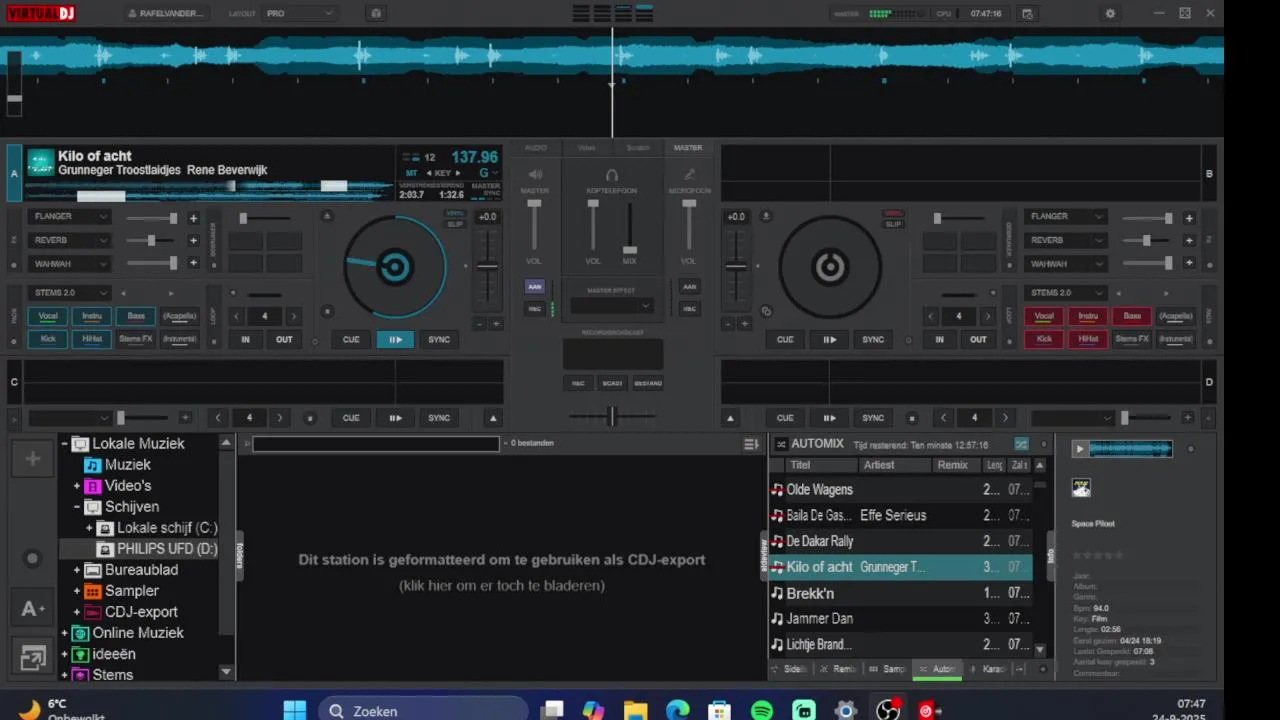Toggle the AAN button under master volume

[x=535, y=286]
